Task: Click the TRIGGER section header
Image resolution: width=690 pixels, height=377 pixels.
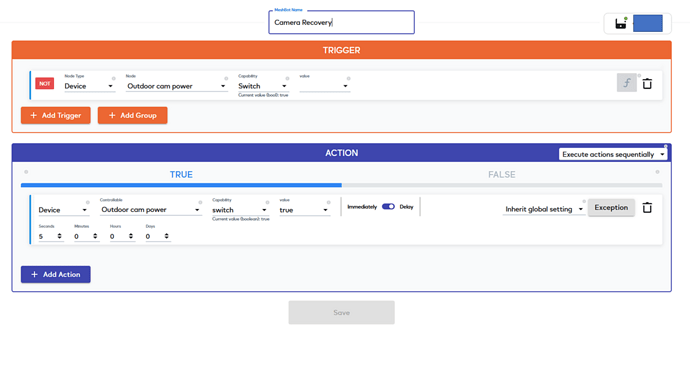Action: pos(341,50)
